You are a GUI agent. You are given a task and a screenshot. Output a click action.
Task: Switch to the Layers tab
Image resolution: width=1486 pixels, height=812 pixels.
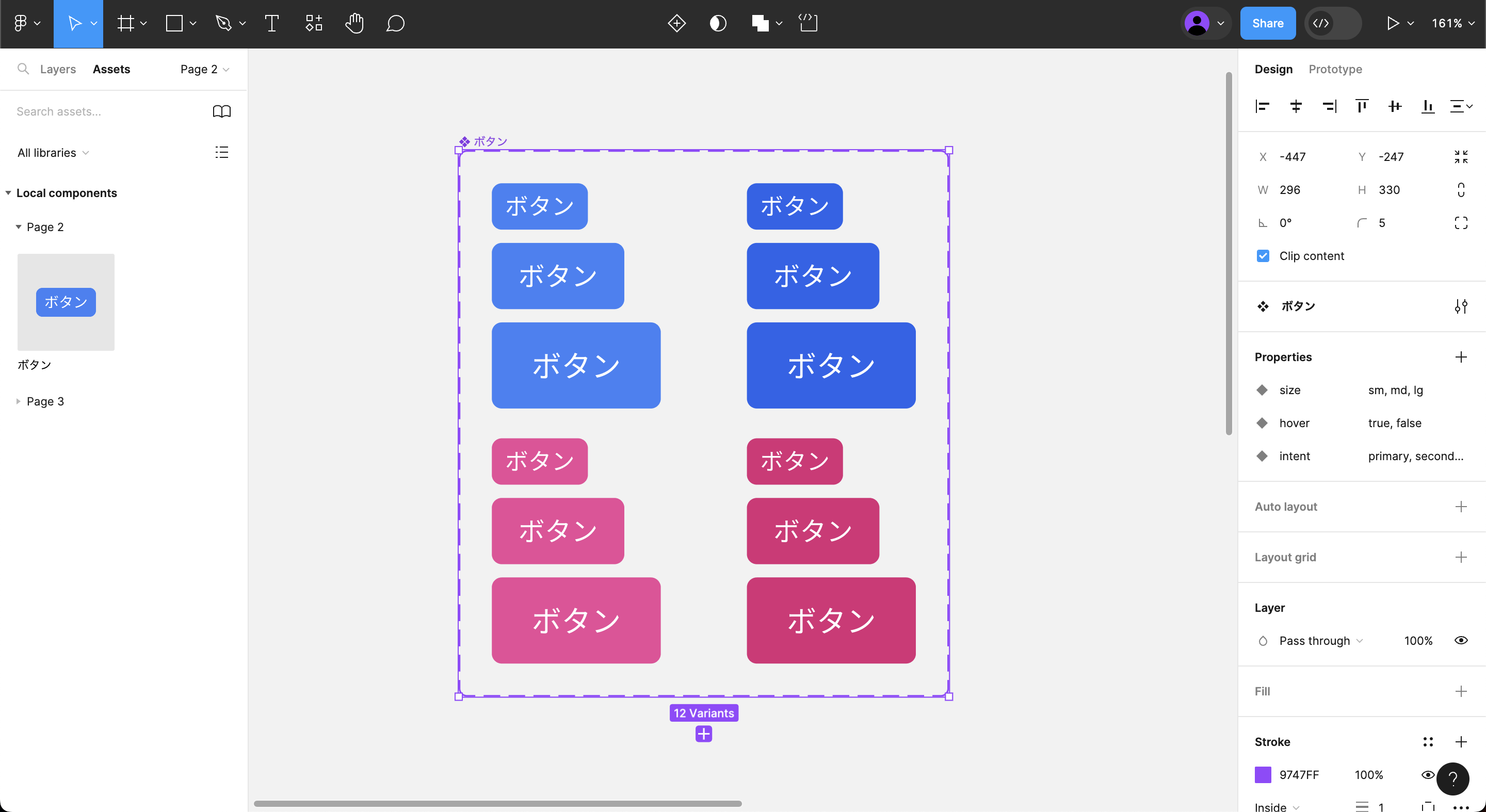[58, 69]
